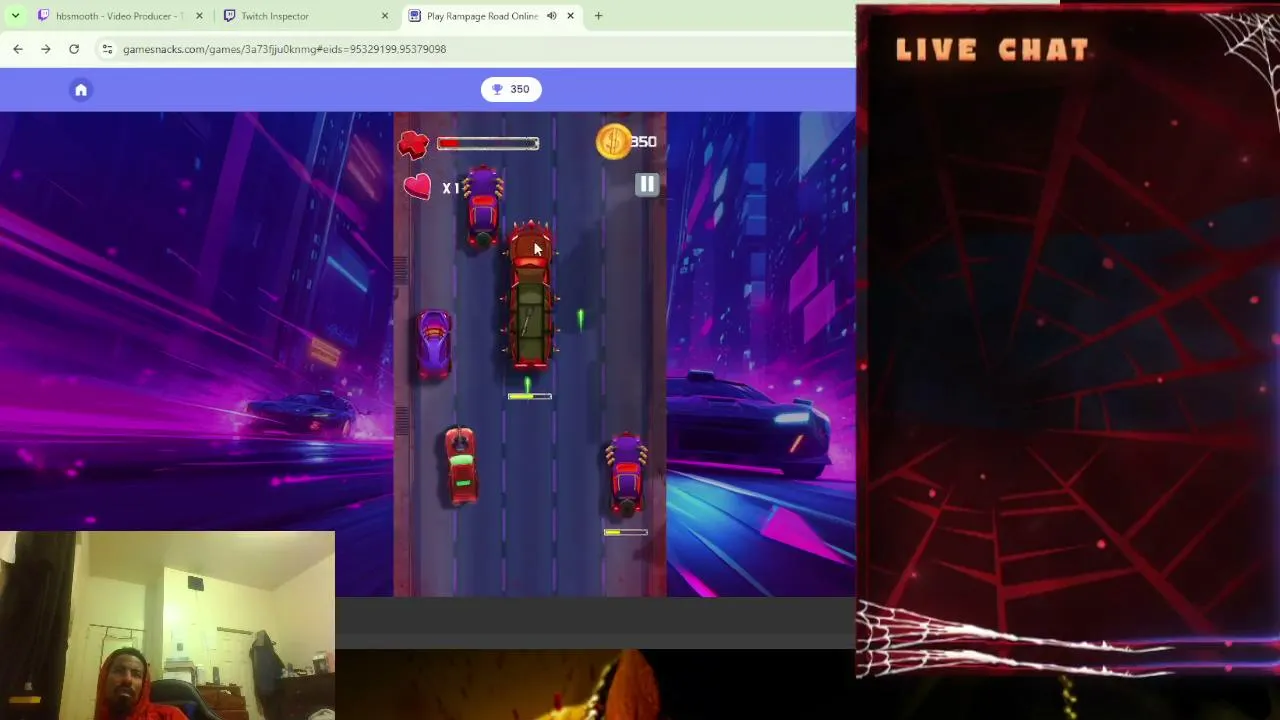
Task: Go forward in browser history
Action: coord(46,49)
